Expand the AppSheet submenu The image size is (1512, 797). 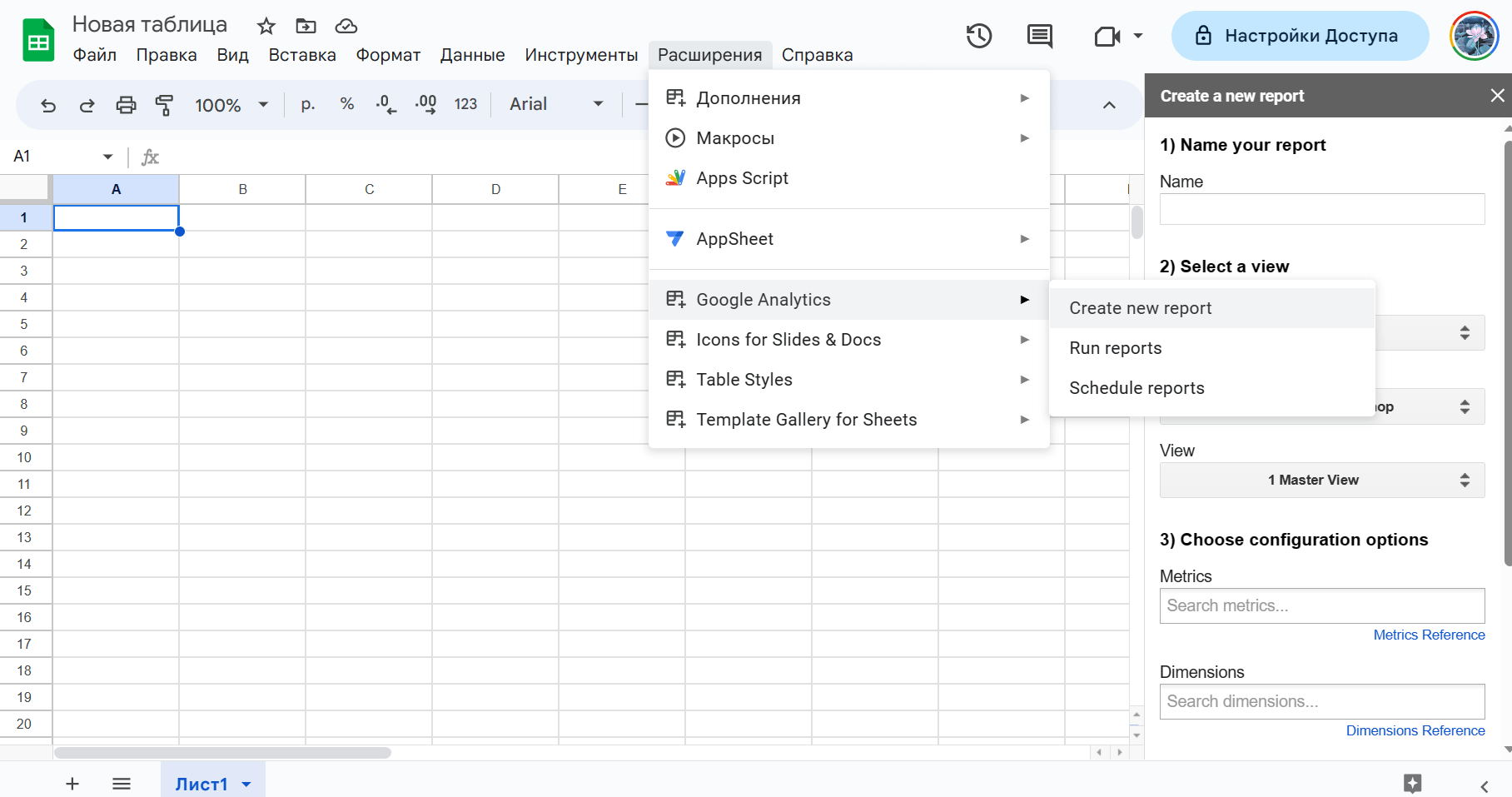849,239
